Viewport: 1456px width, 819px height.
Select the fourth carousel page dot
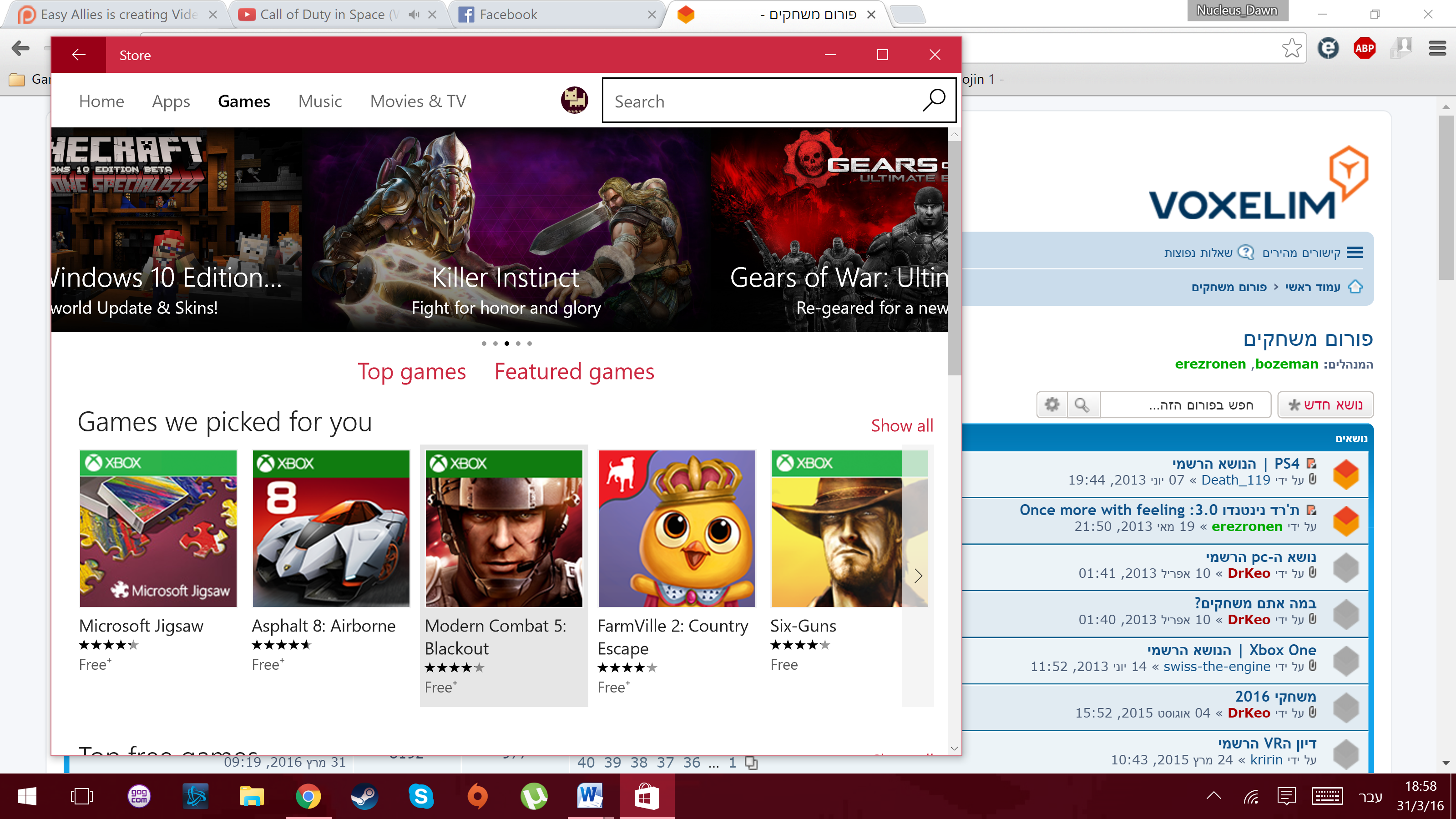[x=518, y=343]
